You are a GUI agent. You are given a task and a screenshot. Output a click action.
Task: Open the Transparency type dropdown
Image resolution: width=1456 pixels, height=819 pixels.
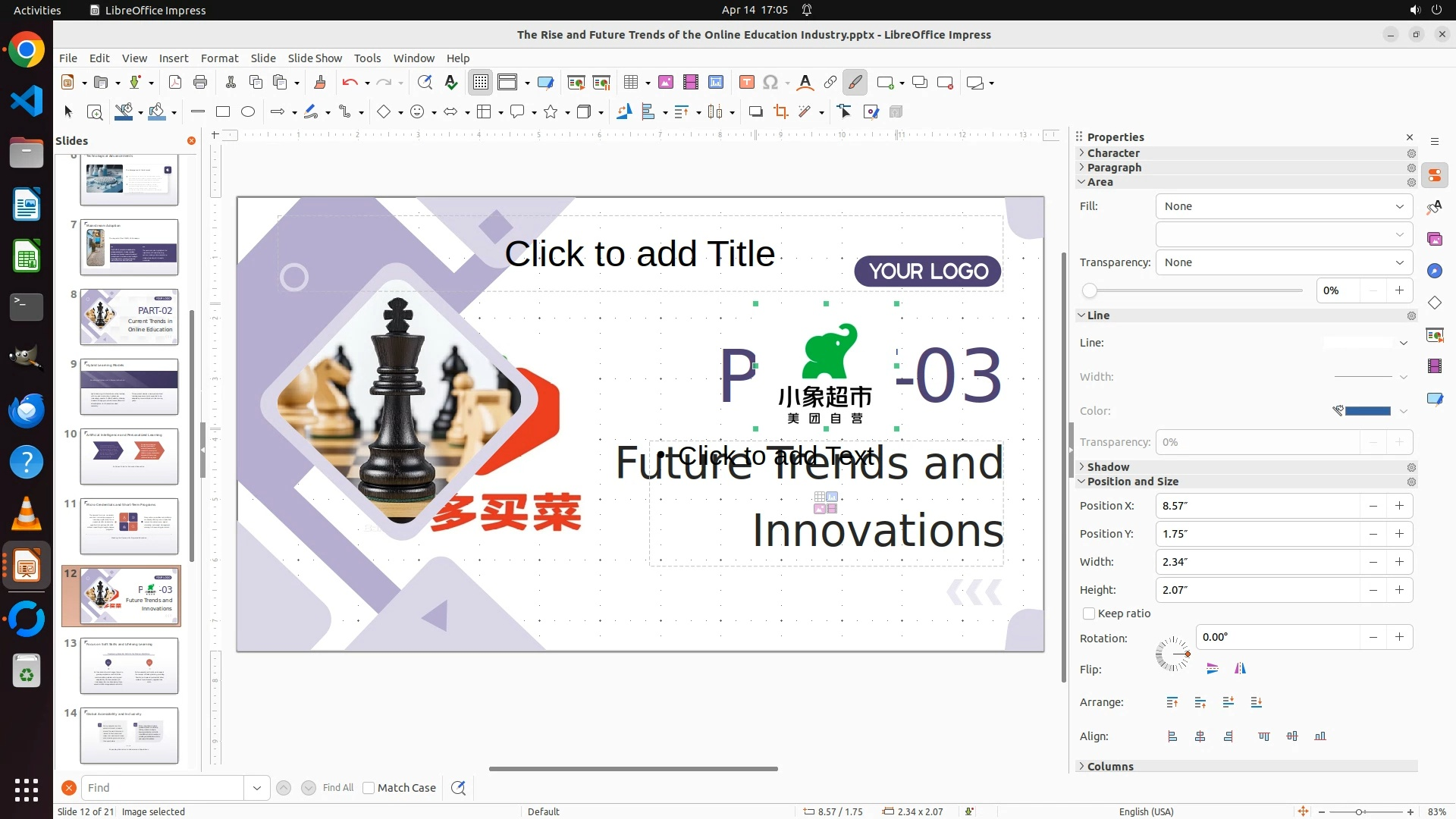point(1284,262)
